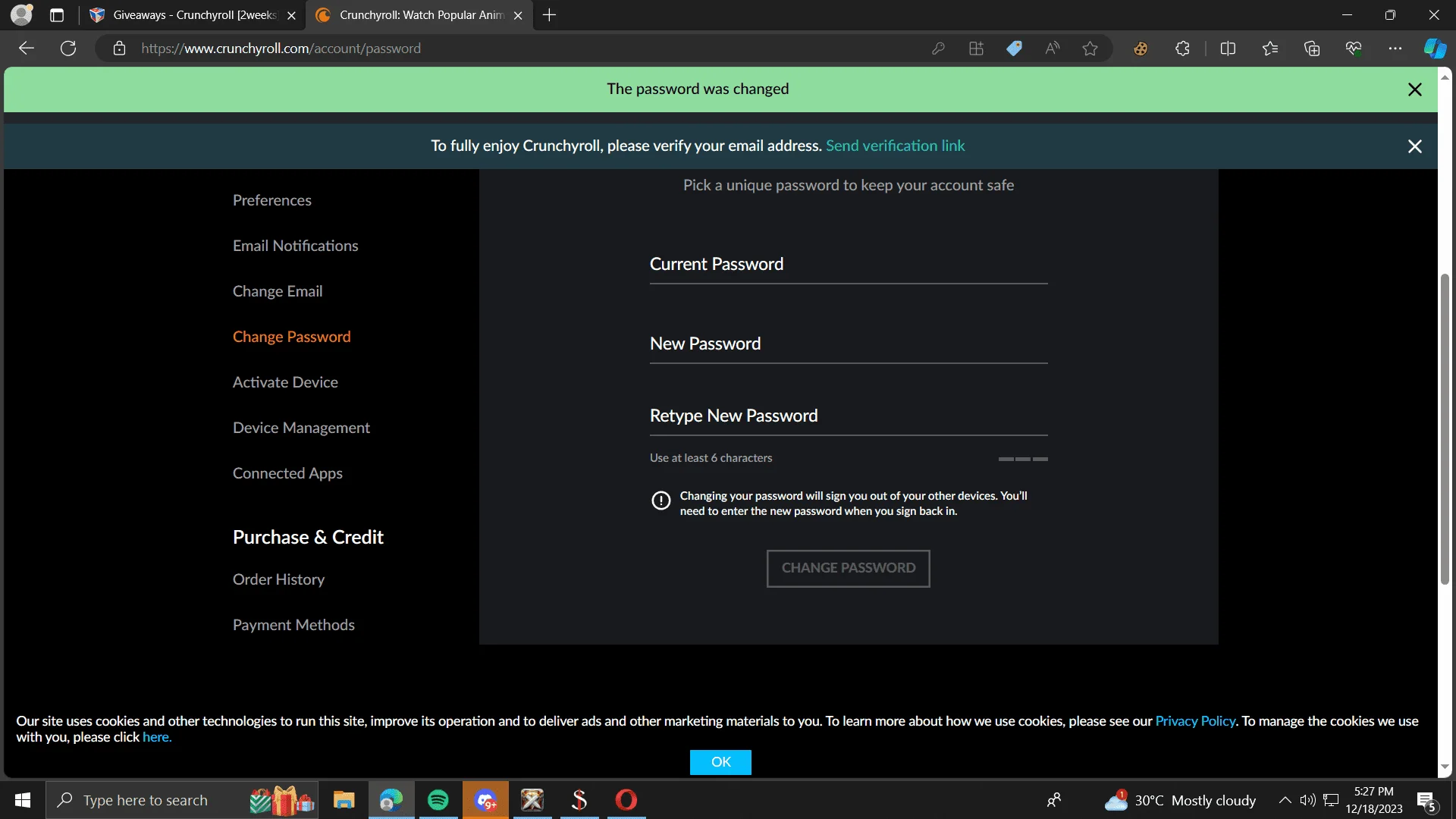Open the Extensions puzzle icon

1182,49
